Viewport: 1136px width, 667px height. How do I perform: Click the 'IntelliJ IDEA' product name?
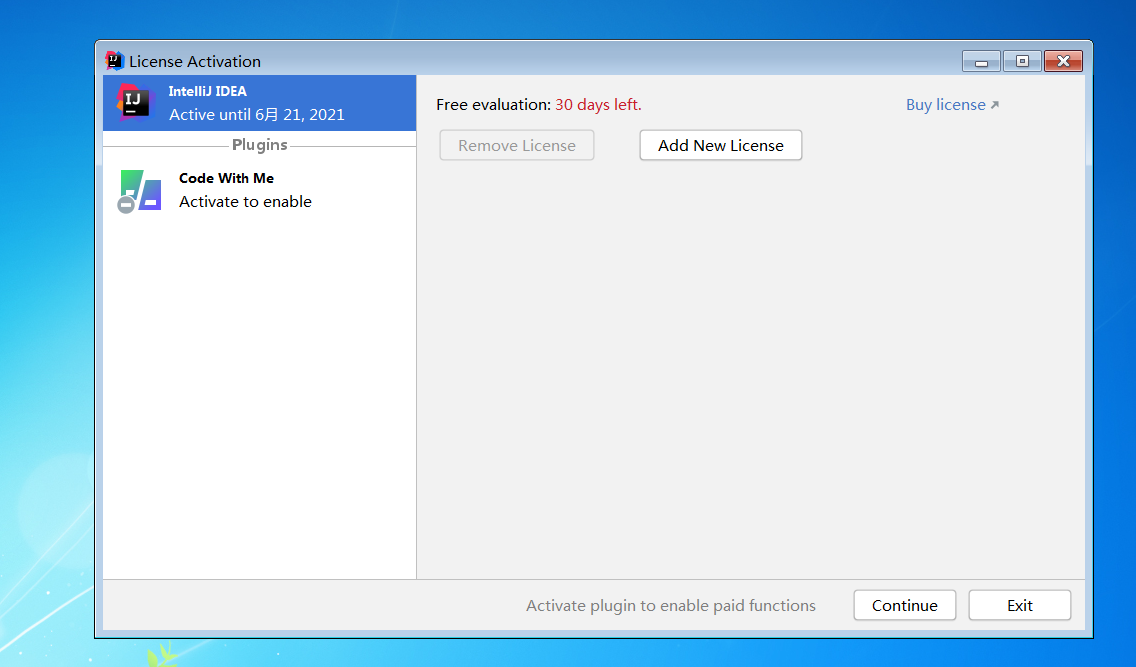[x=207, y=91]
